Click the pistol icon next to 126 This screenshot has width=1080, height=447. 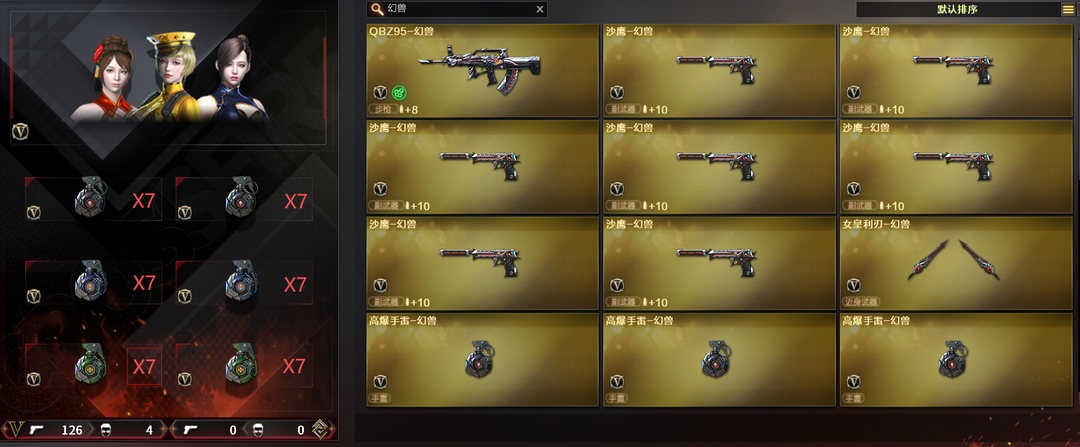pyautogui.click(x=37, y=430)
